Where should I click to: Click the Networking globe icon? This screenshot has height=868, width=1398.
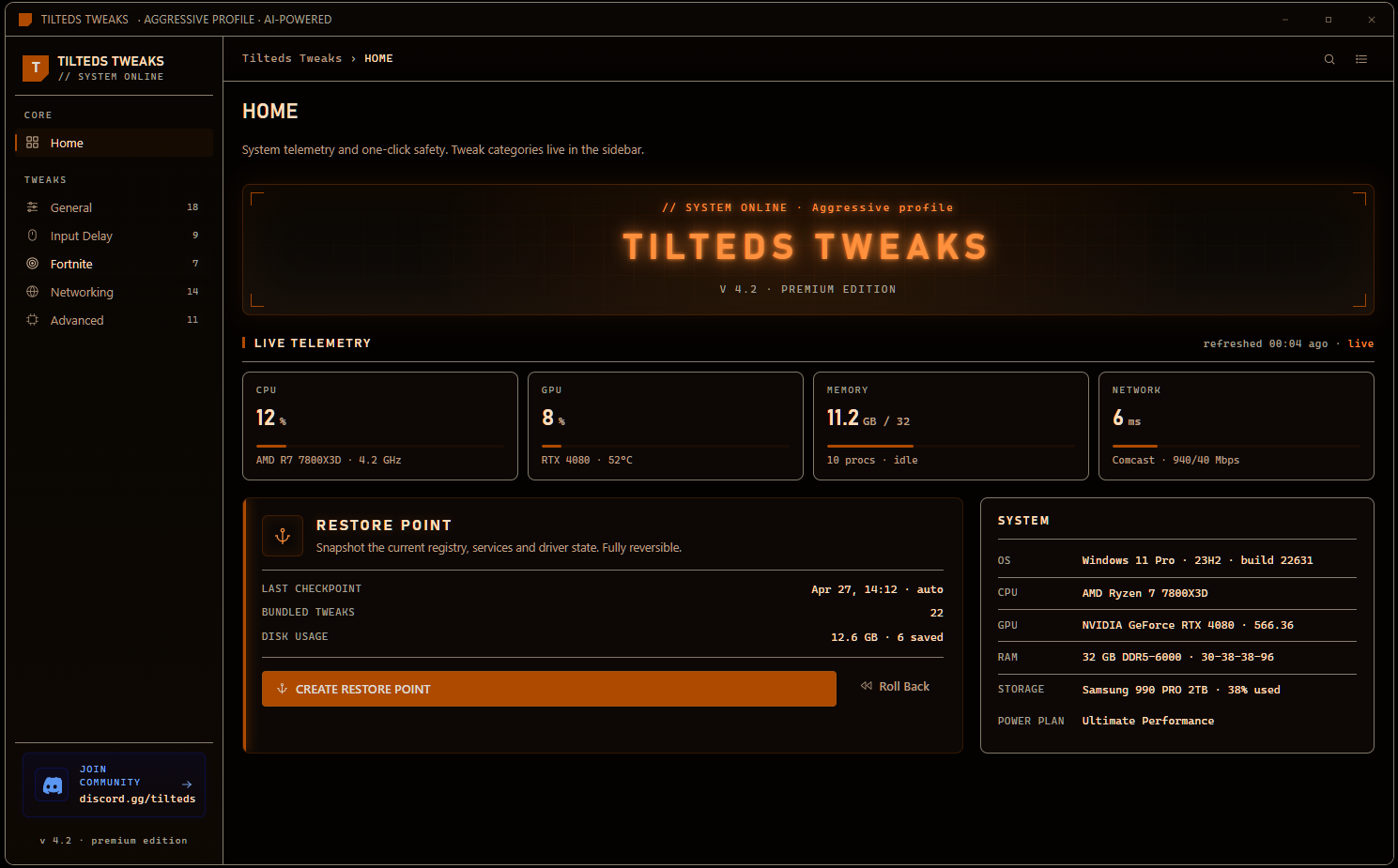pos(32,292)
